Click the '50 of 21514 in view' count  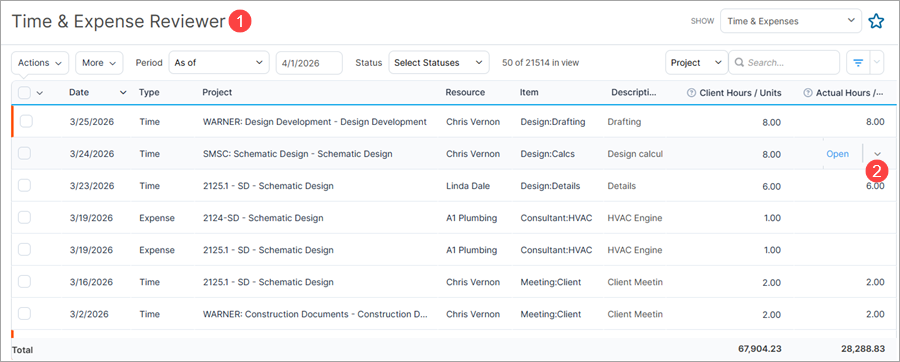pos(540,63)
